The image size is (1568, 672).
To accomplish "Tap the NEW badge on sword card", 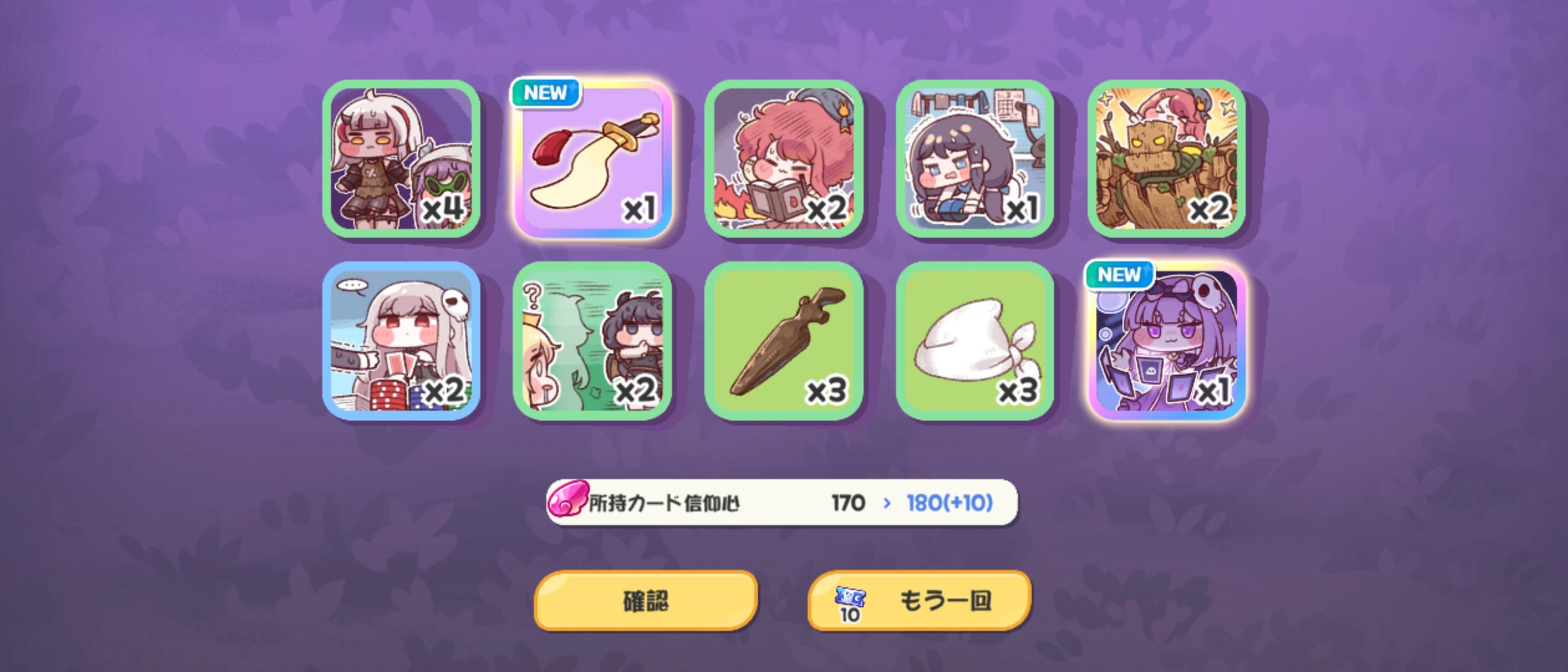I will point(545,93).
